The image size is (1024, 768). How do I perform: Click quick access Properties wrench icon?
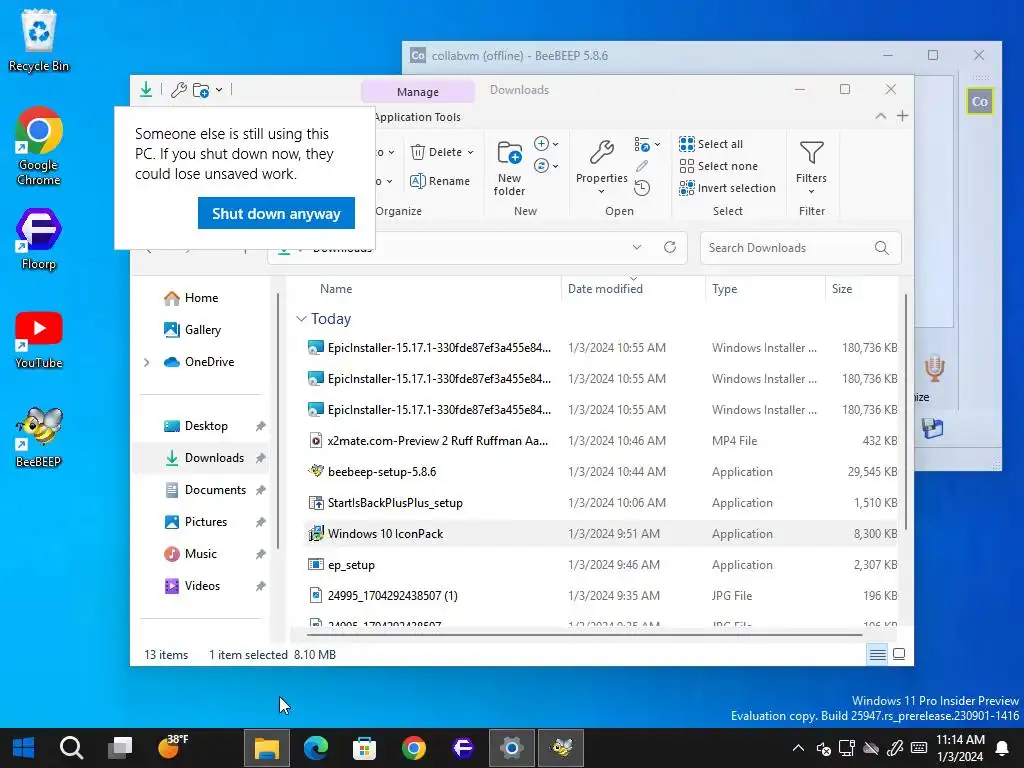click(x=178, y=89)
